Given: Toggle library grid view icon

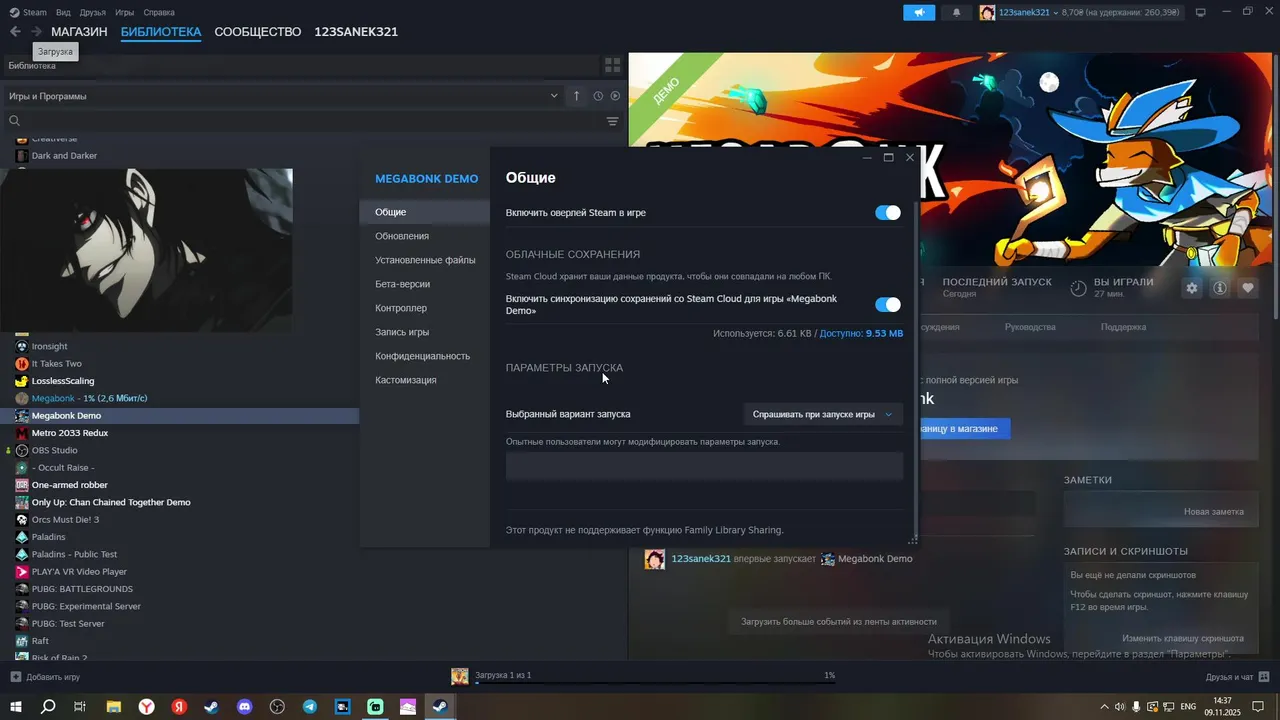Looking at the screenshot, I should point(613,65).
